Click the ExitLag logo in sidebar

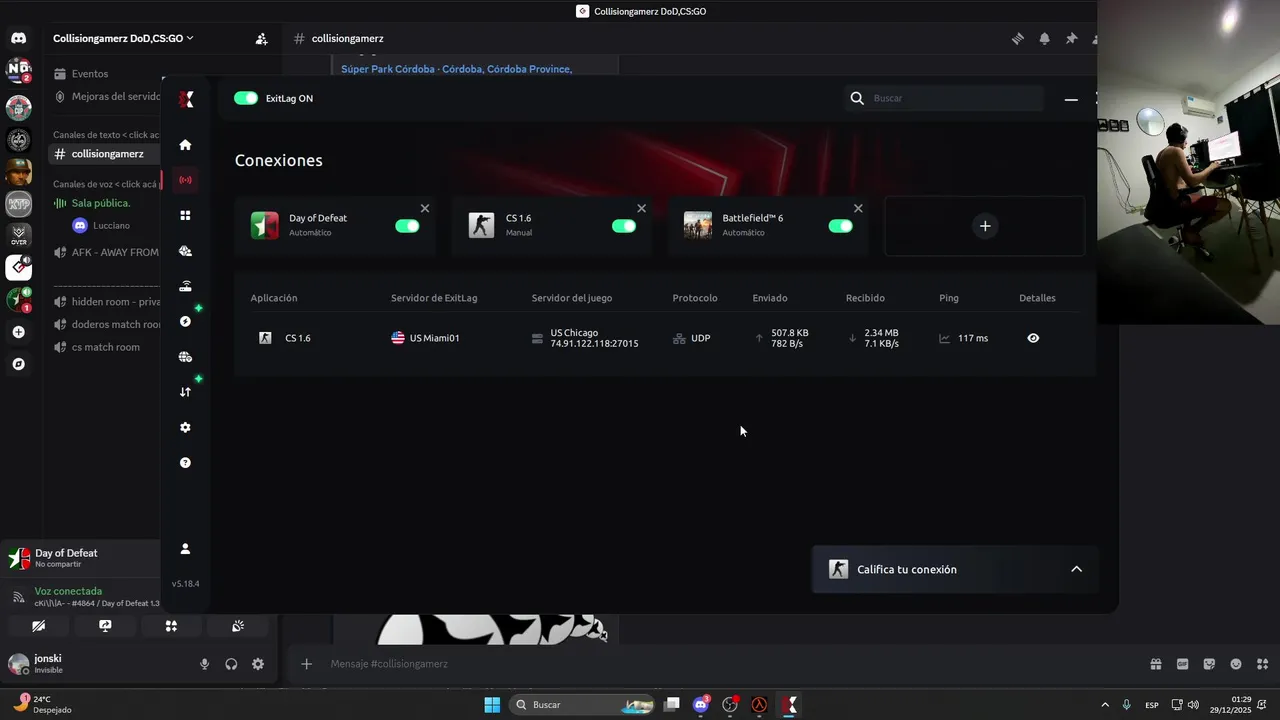[x=186, y=99]
